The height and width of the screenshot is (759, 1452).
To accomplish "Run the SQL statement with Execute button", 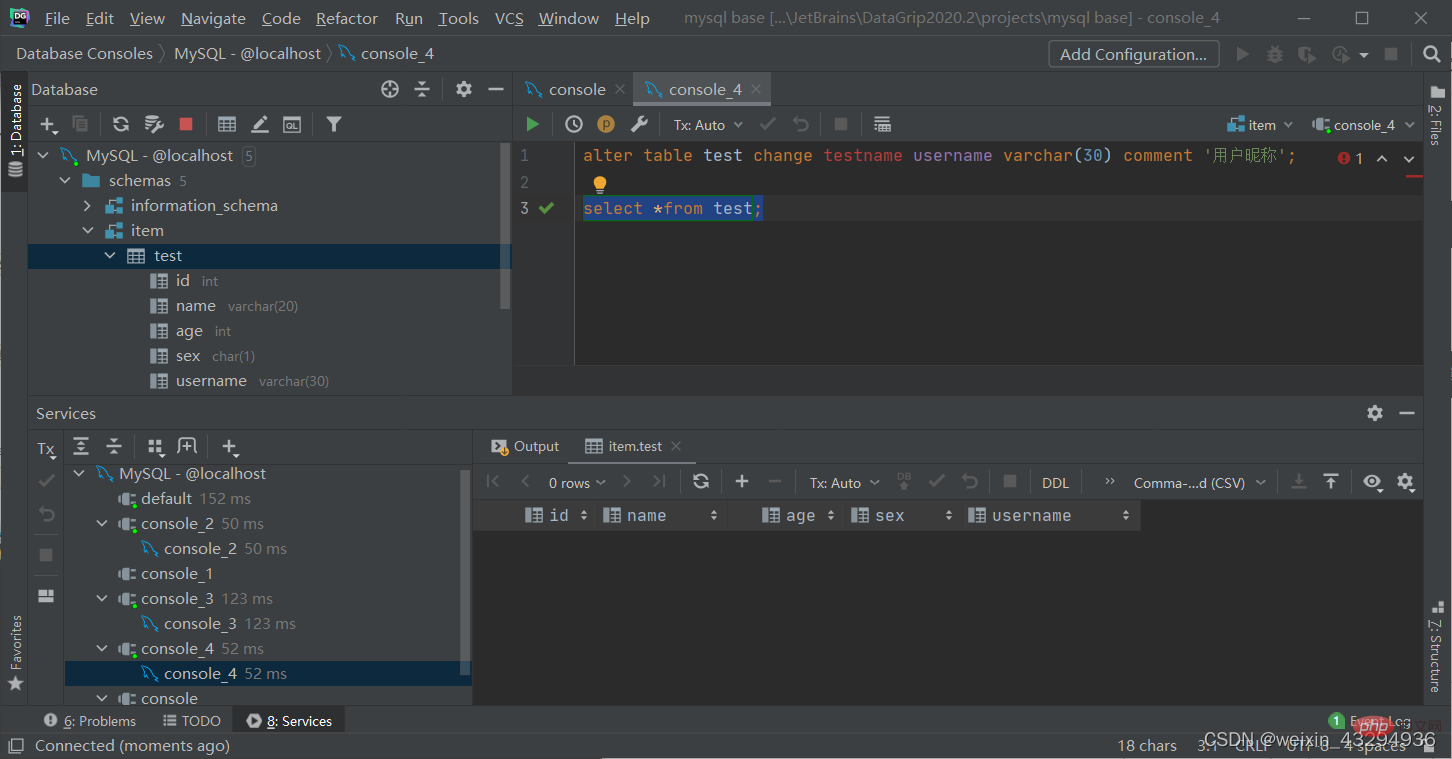I will pyautogui.click(x=532, y=124).
